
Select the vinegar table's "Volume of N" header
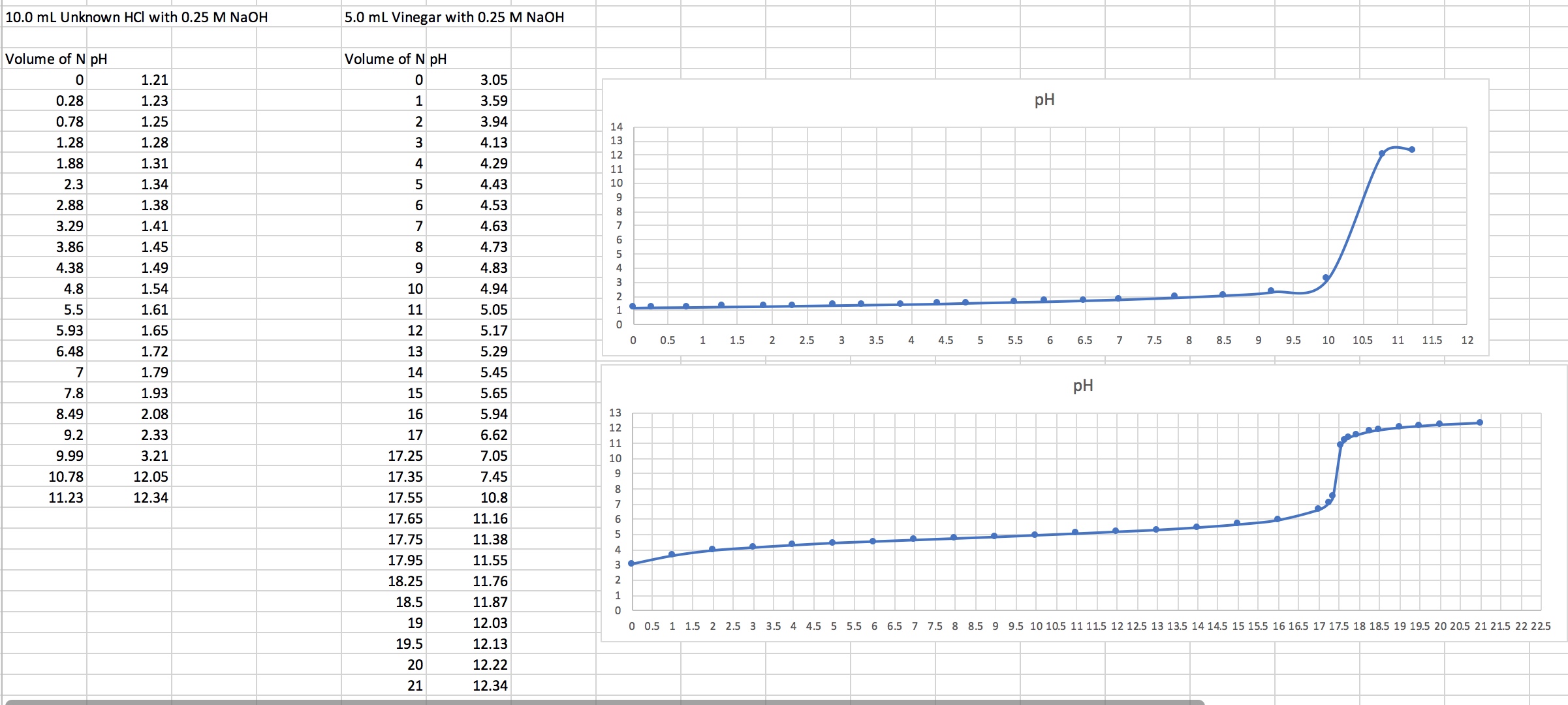pos(384,59)
